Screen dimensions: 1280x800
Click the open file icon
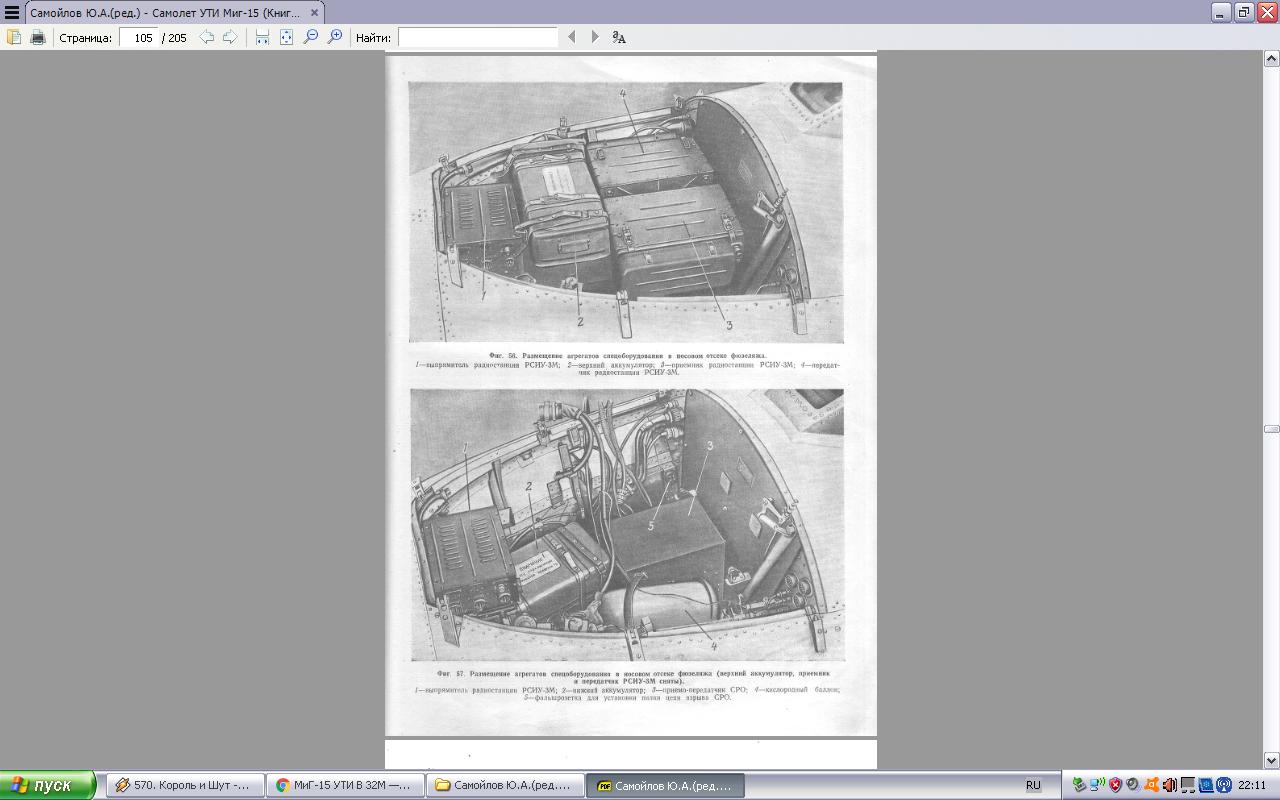coord(14,37)
